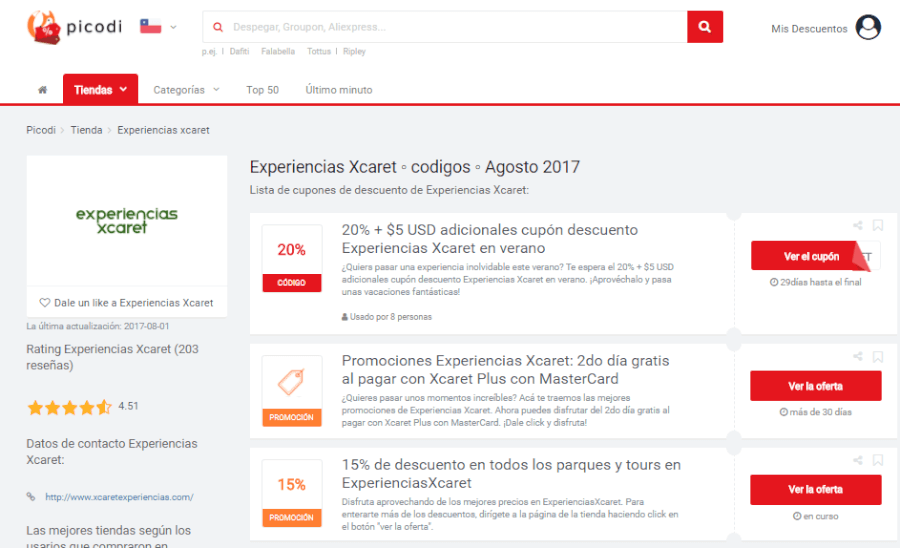Open the Chile country flag selector
Viewport: 900px width, 548px height.
pos(157,27)
